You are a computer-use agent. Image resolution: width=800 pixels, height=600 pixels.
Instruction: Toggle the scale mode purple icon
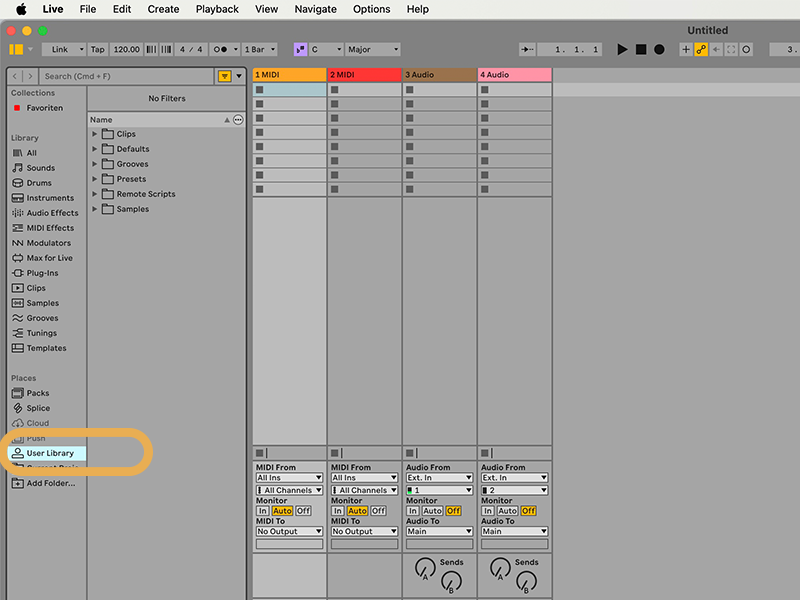(x=300, y=49)
